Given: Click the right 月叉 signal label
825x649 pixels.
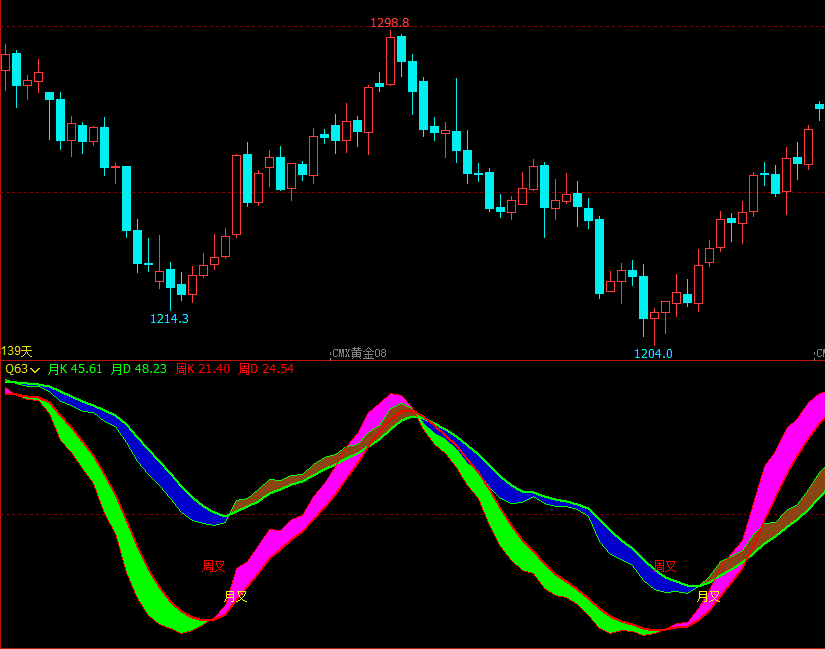Looking at the screenshot, I should (x=709, y=596).
